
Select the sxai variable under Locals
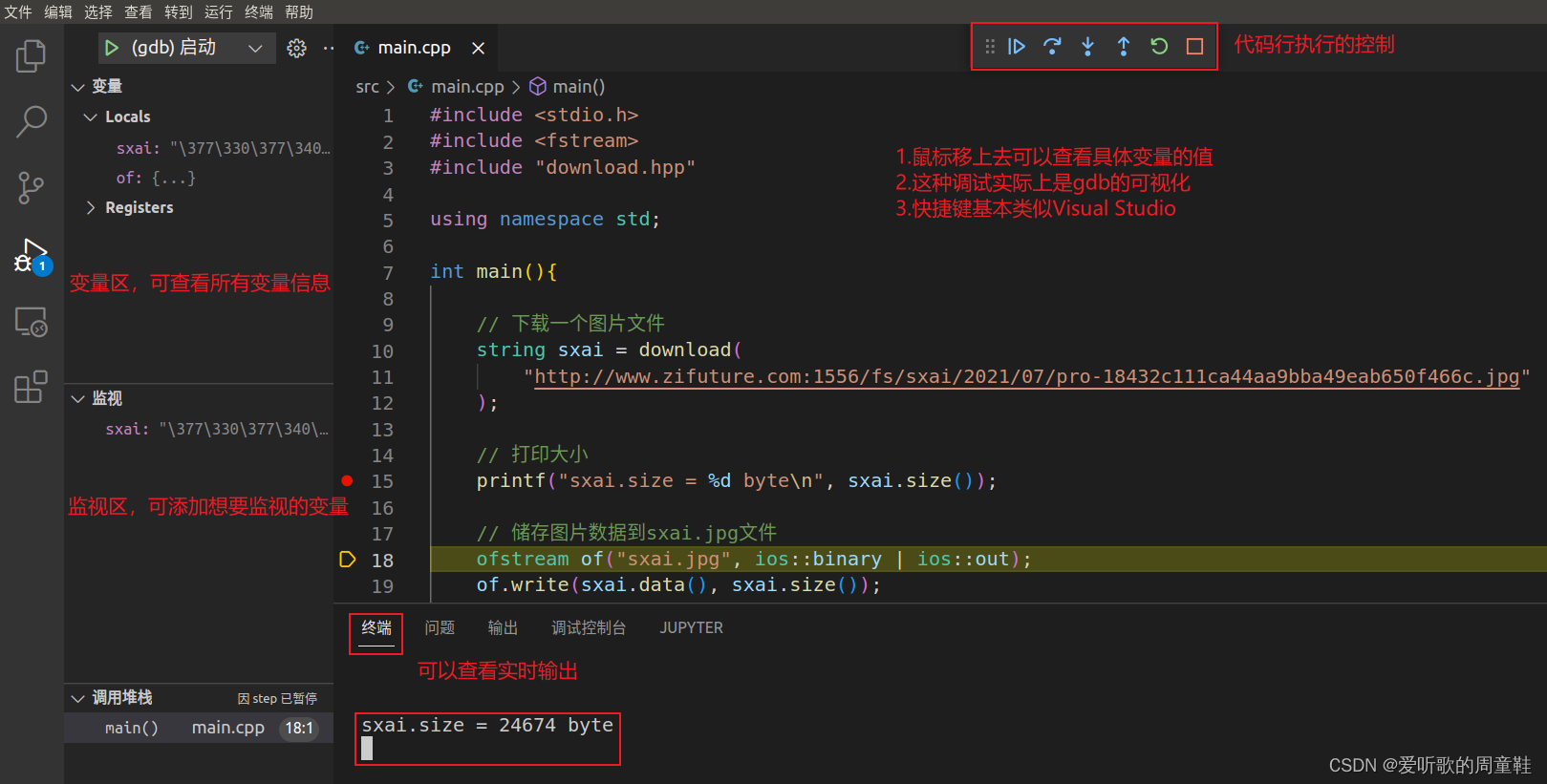click(199, 148)
